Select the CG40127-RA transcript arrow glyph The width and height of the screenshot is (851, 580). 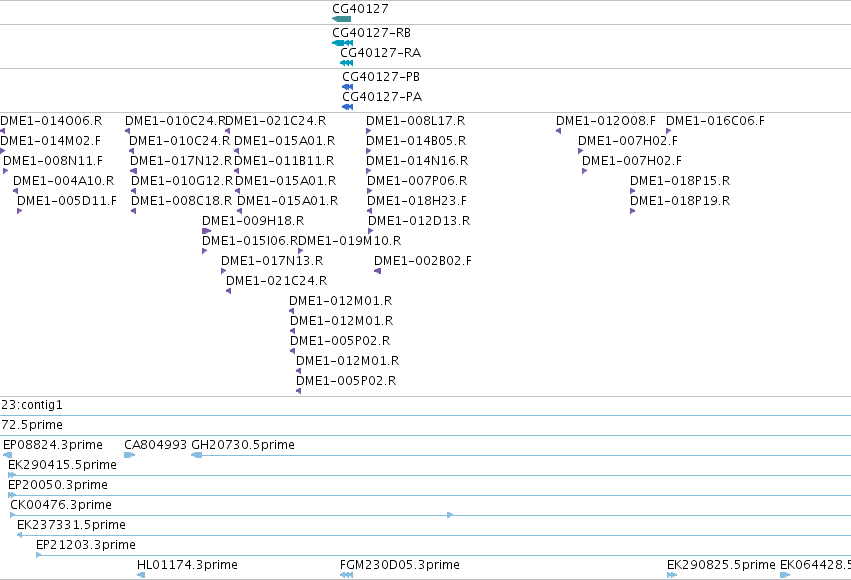coord(346,63)
